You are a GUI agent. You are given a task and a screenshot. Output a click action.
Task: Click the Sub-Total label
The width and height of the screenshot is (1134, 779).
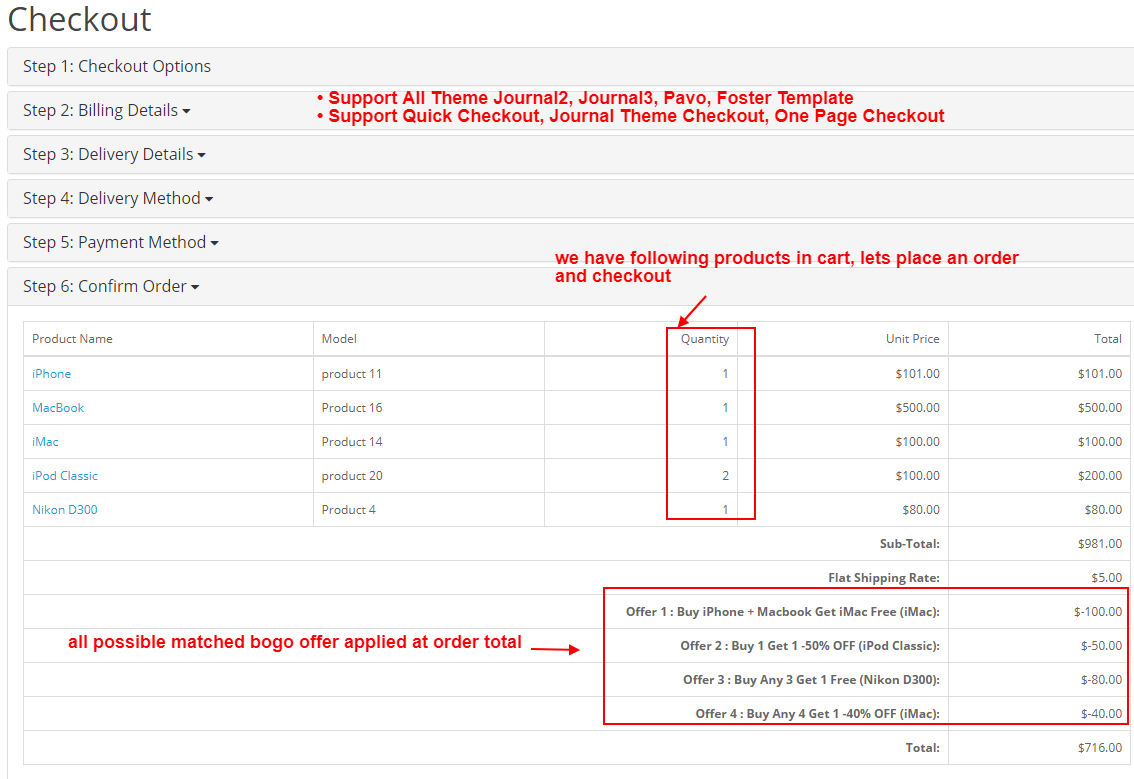pyautogui.click(x=910, y=544)
